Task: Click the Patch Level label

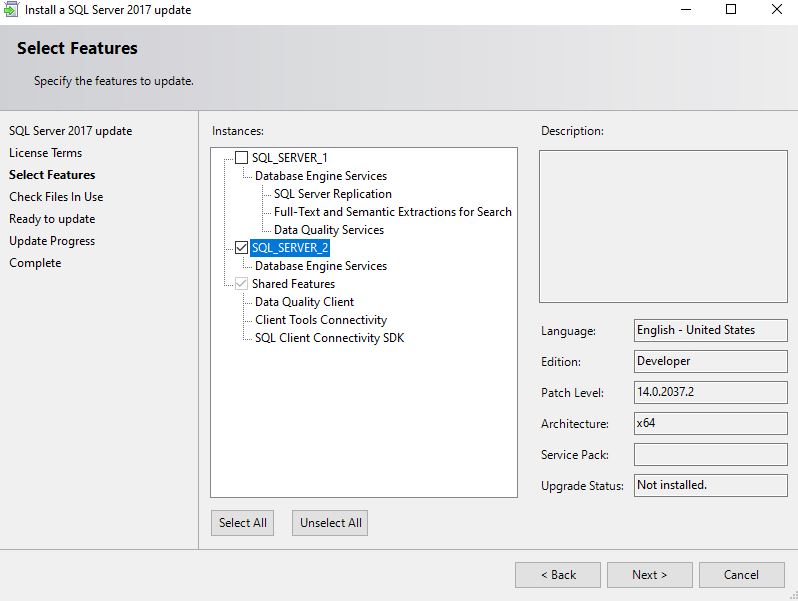Action: [572, 393]
